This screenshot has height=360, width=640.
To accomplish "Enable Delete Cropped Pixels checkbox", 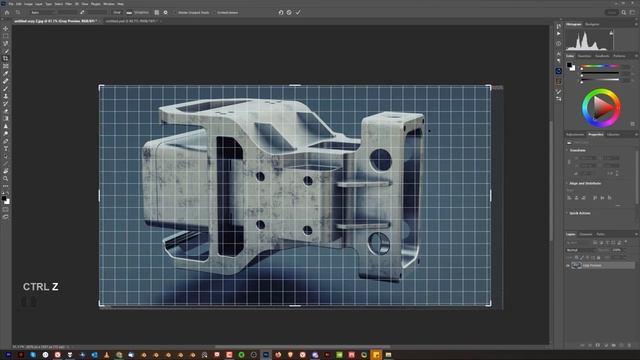I will point(175,13).
